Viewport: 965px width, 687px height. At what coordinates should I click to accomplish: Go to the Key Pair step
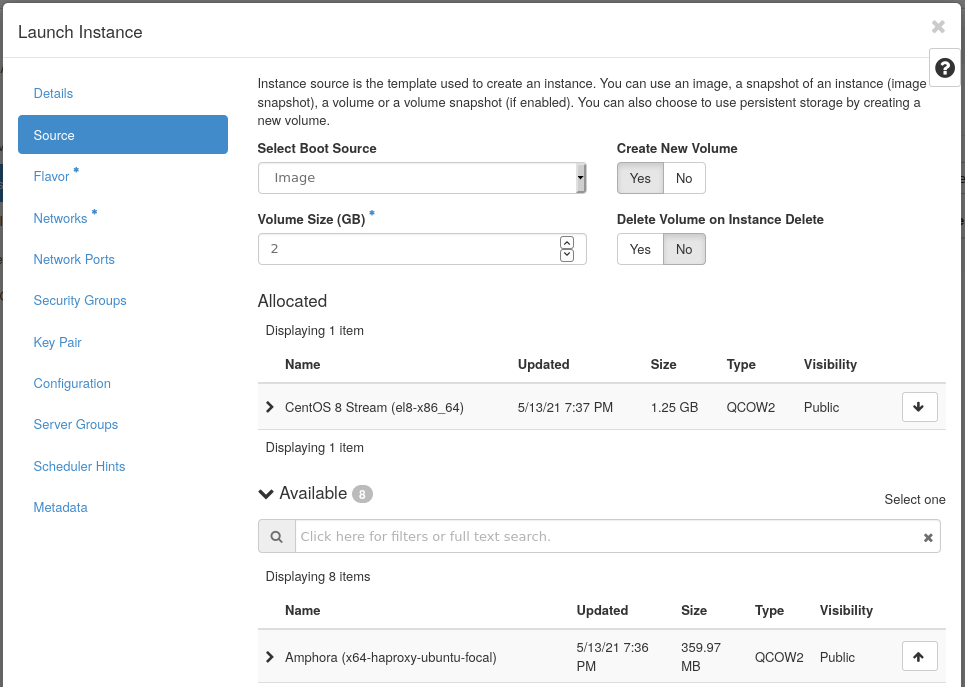(58, 342)
